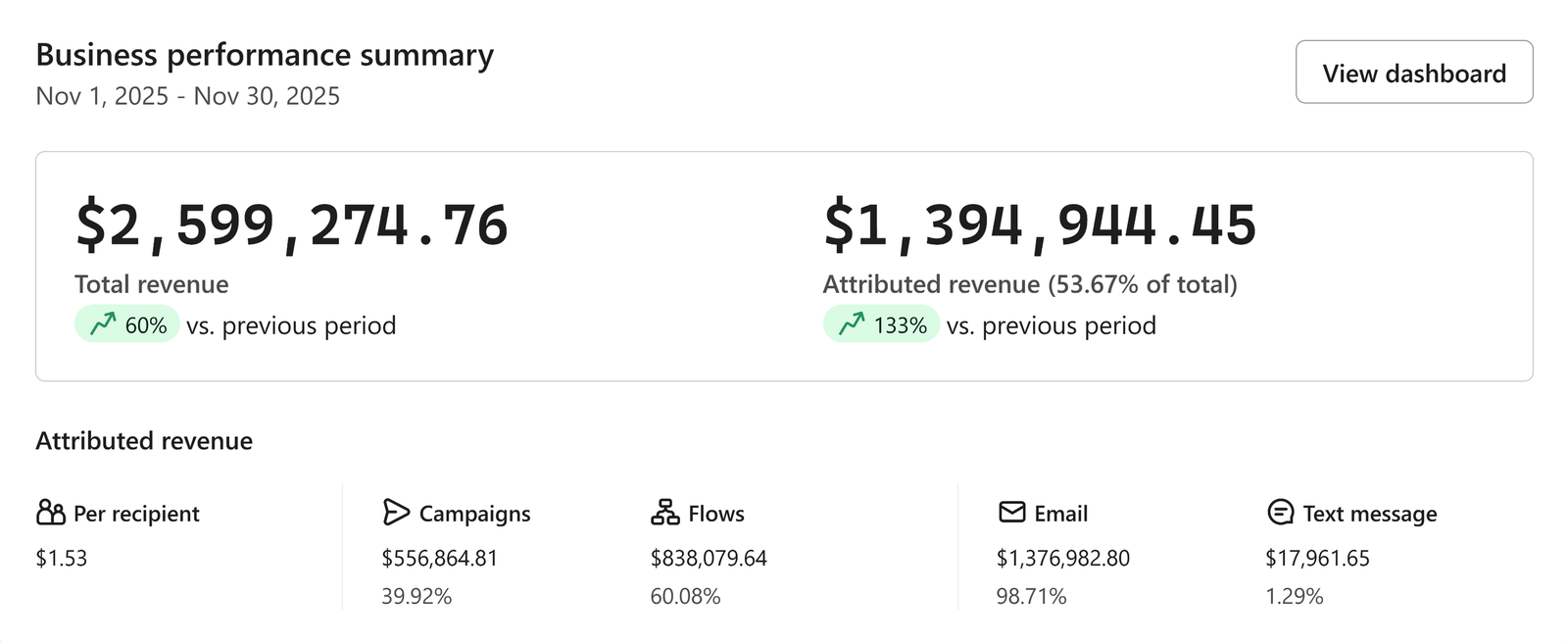Click the Per recipient people icon
The image size is (1568, 643).
point(51,513)
